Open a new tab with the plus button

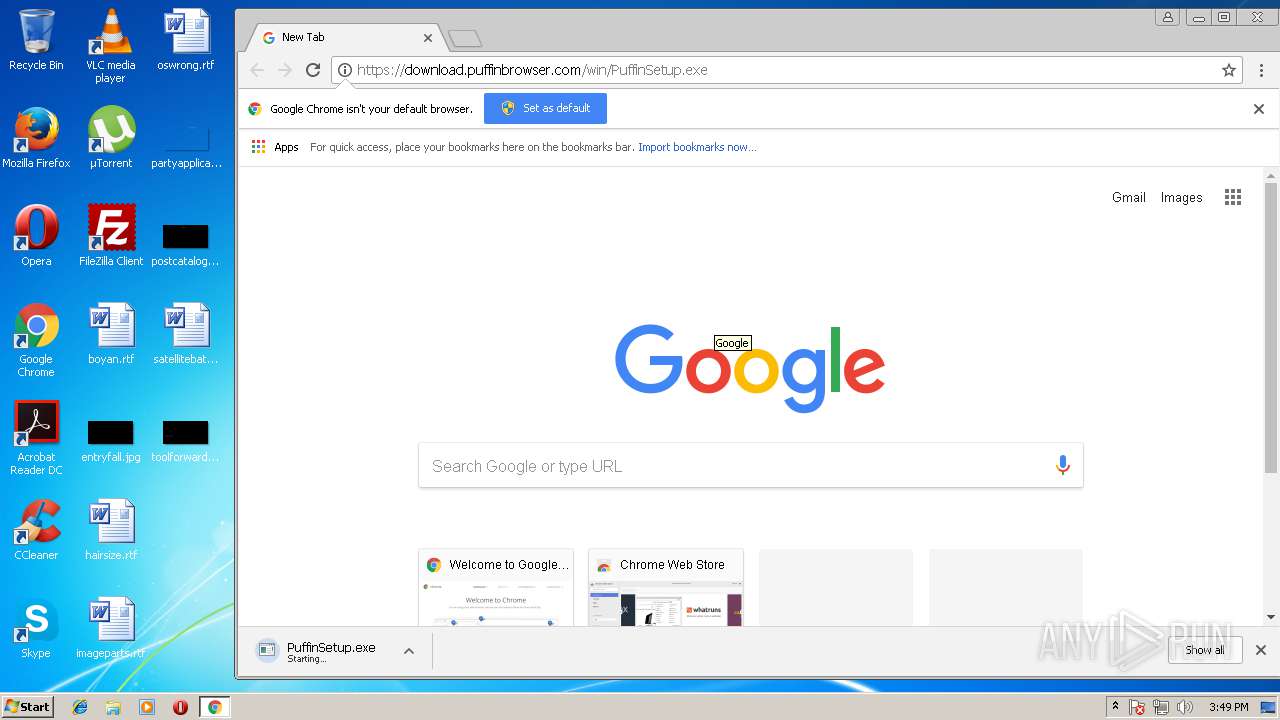[465, 38]
